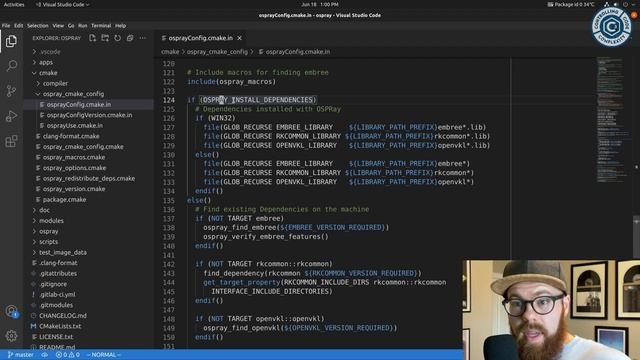640x360 pixels.
Task: Expand the .vscode folder
Action: click(x=89, y=52)
